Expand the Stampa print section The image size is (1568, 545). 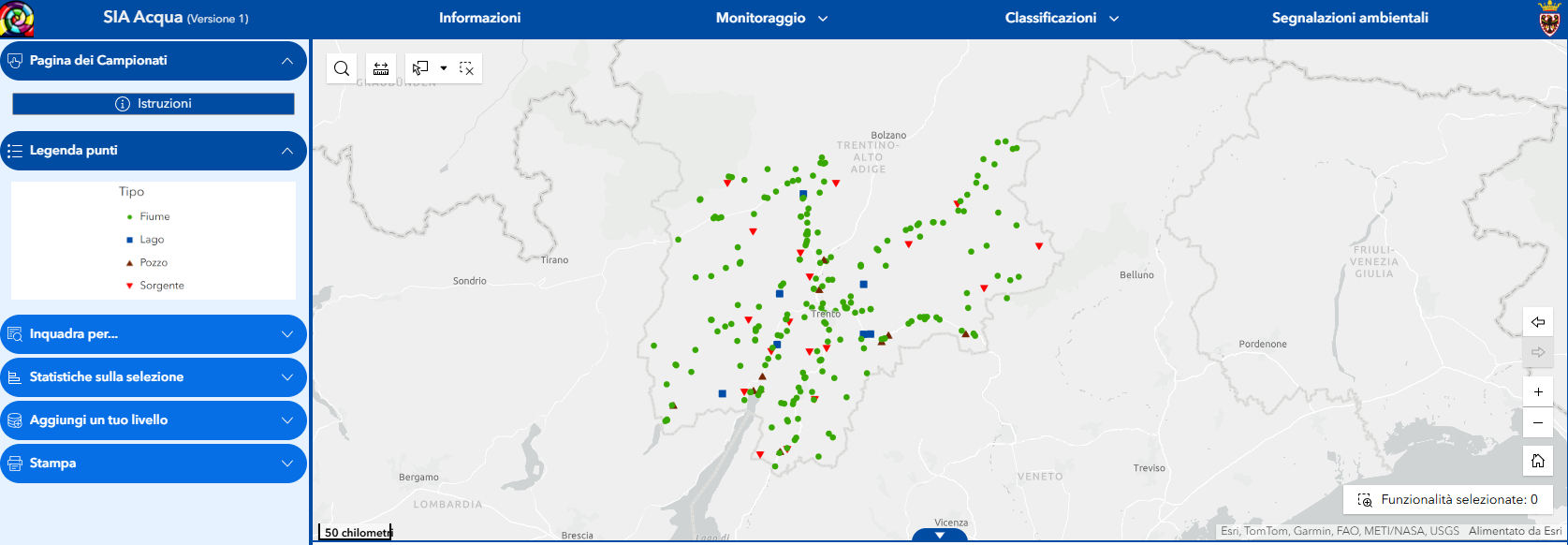click(x=286, y=464)
